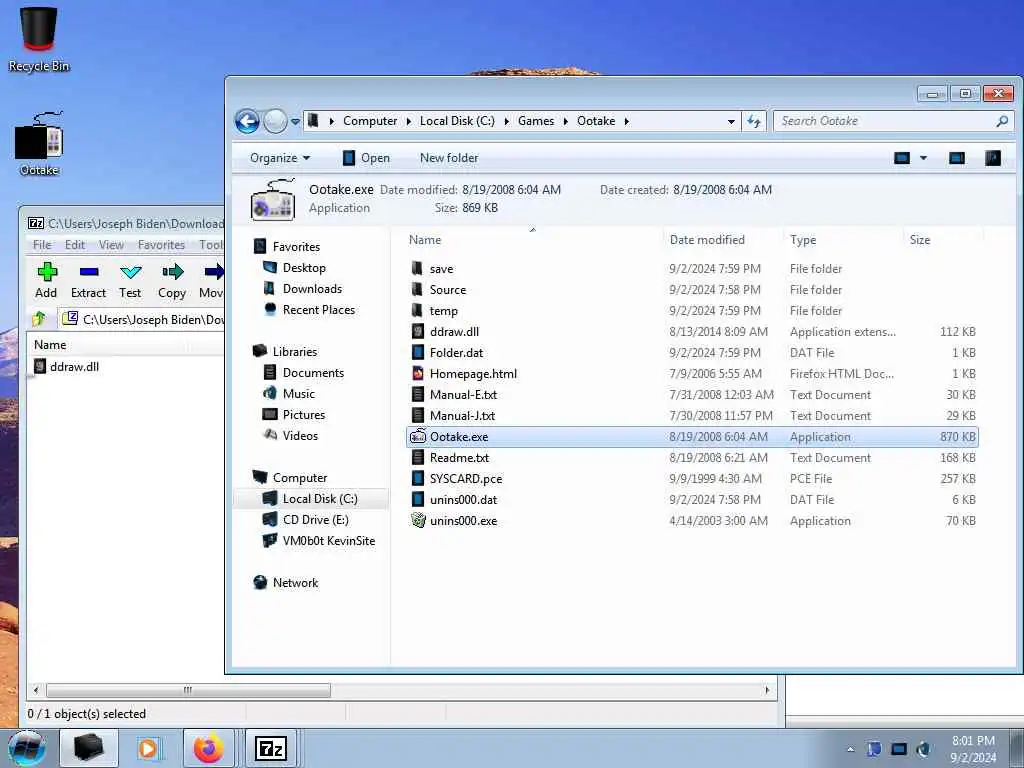The height and width of the screenshot is (768, 1024).
Task: Click the Extract button in 7-Zip
Action: point(88,280)
